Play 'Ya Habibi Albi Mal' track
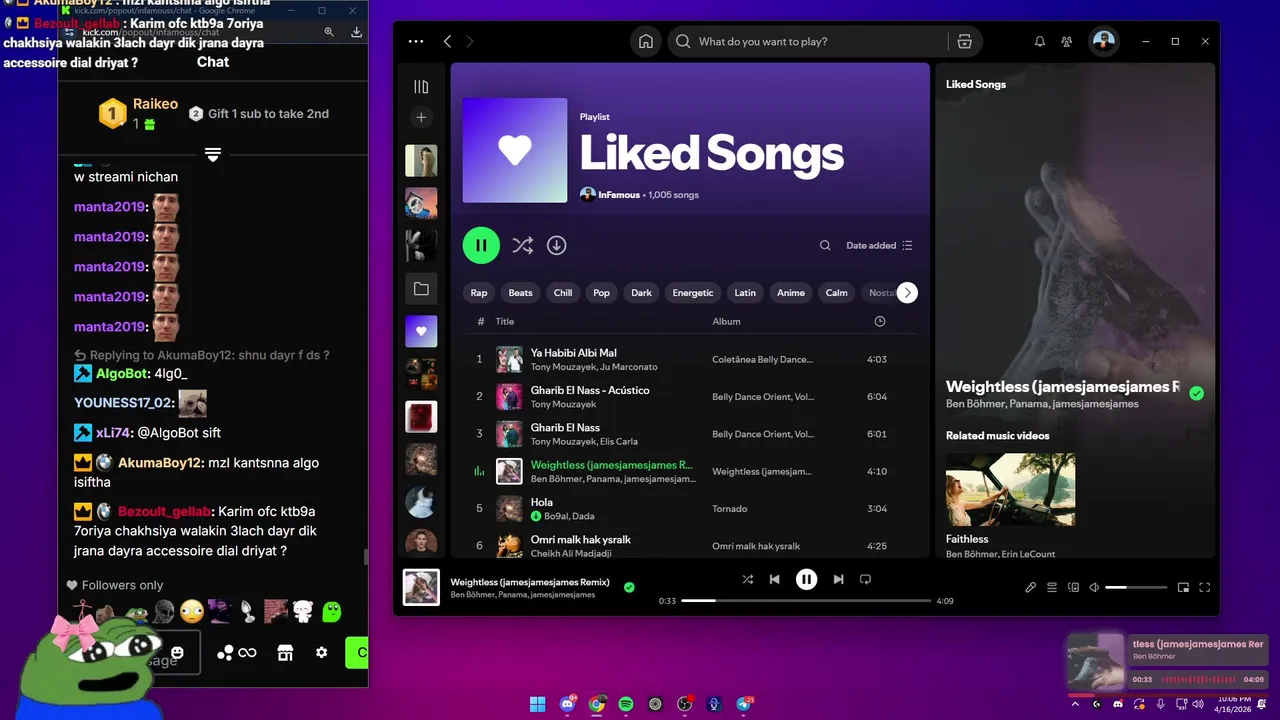This screenshot has width=1280, height=720. [573, 353]
